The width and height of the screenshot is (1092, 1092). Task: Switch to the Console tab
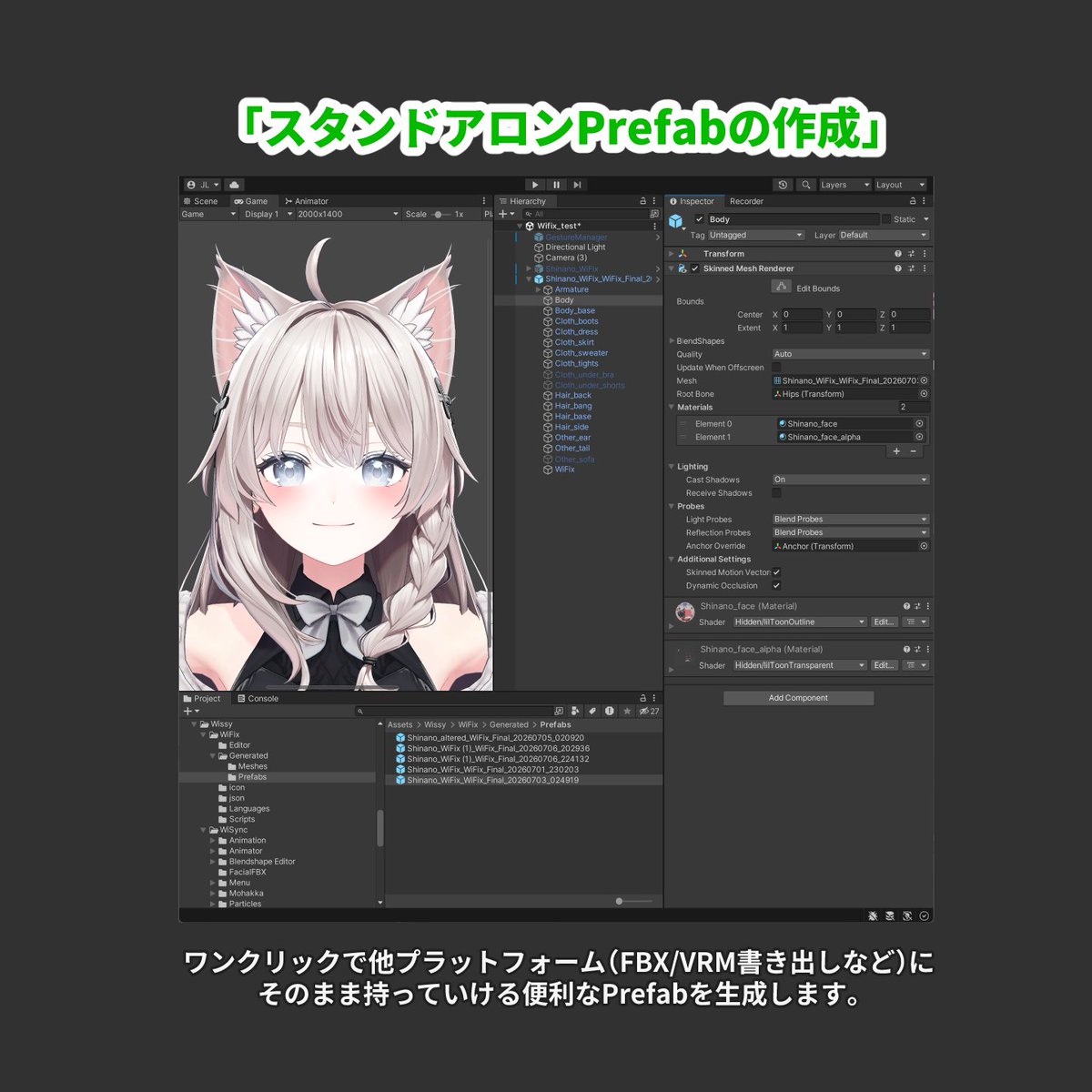pyautogui.click(x=258, y=698)
